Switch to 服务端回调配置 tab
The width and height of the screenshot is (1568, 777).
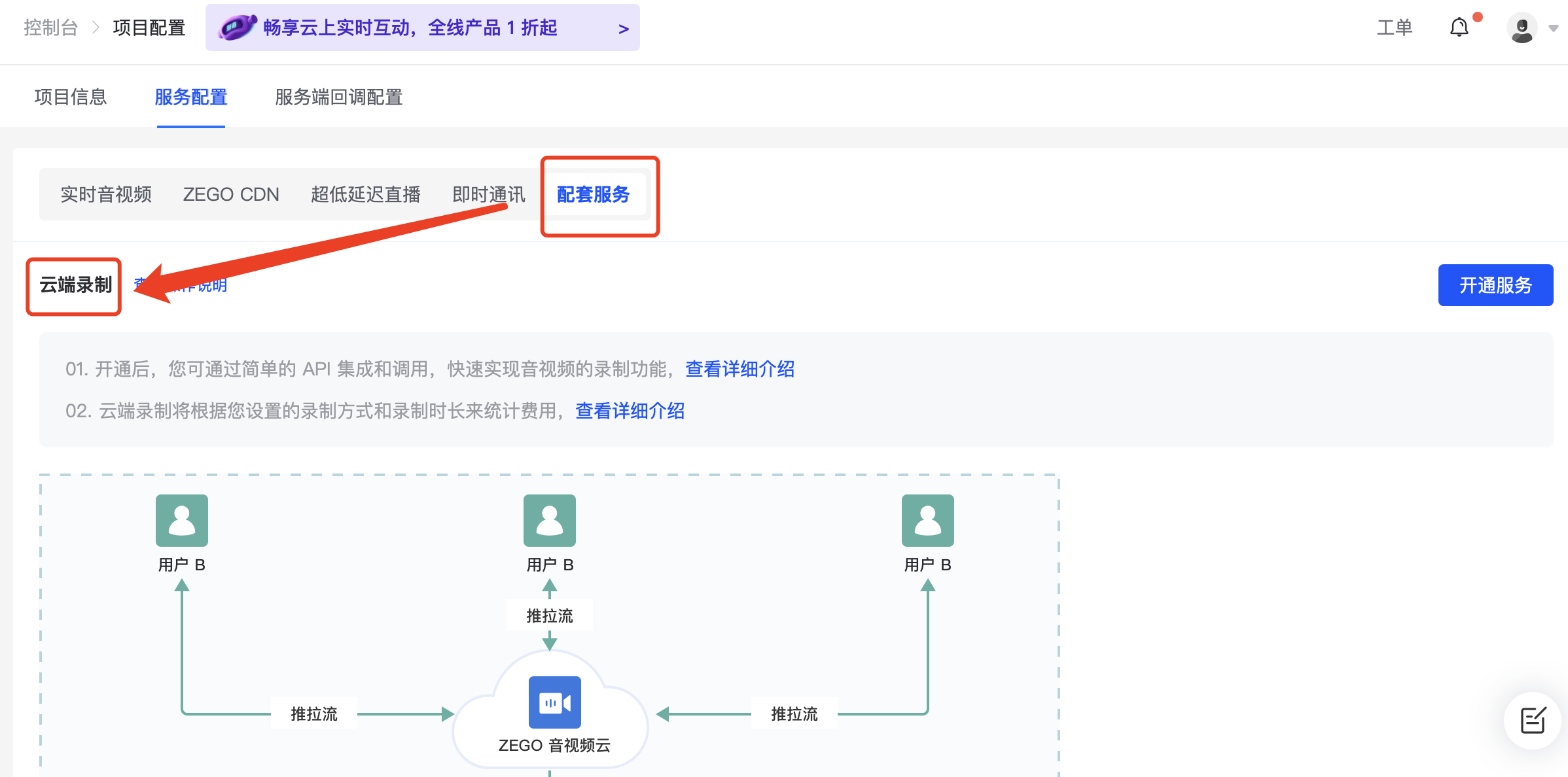[338, 97]
